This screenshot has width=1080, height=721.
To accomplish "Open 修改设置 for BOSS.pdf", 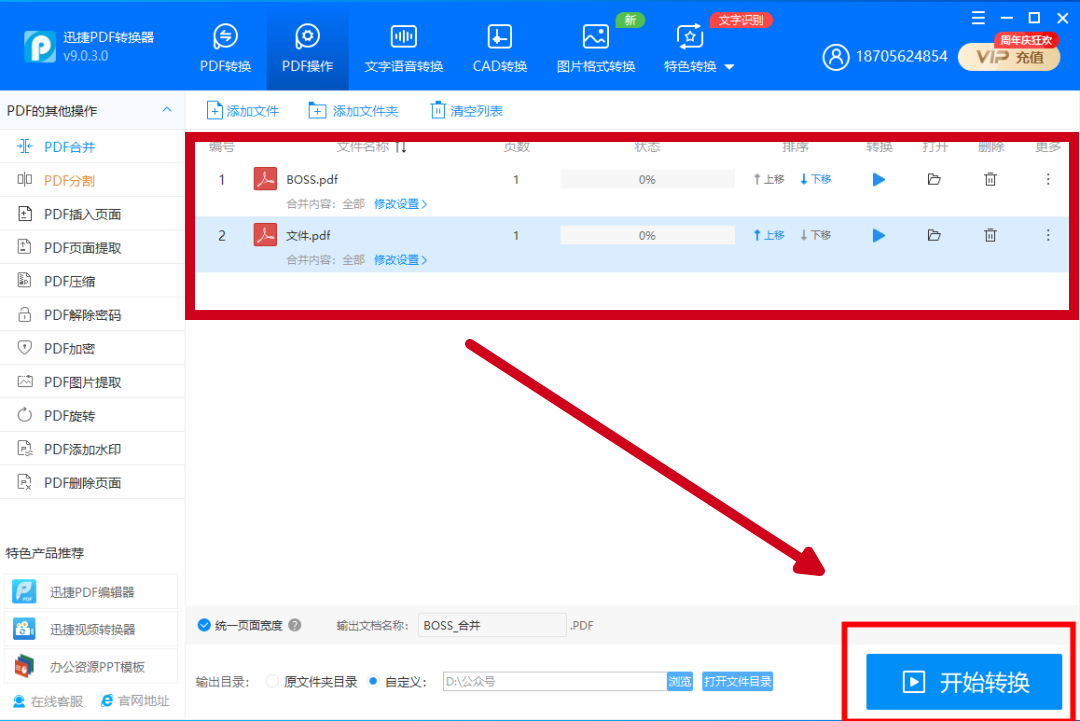I will click(x=400, y=204).
